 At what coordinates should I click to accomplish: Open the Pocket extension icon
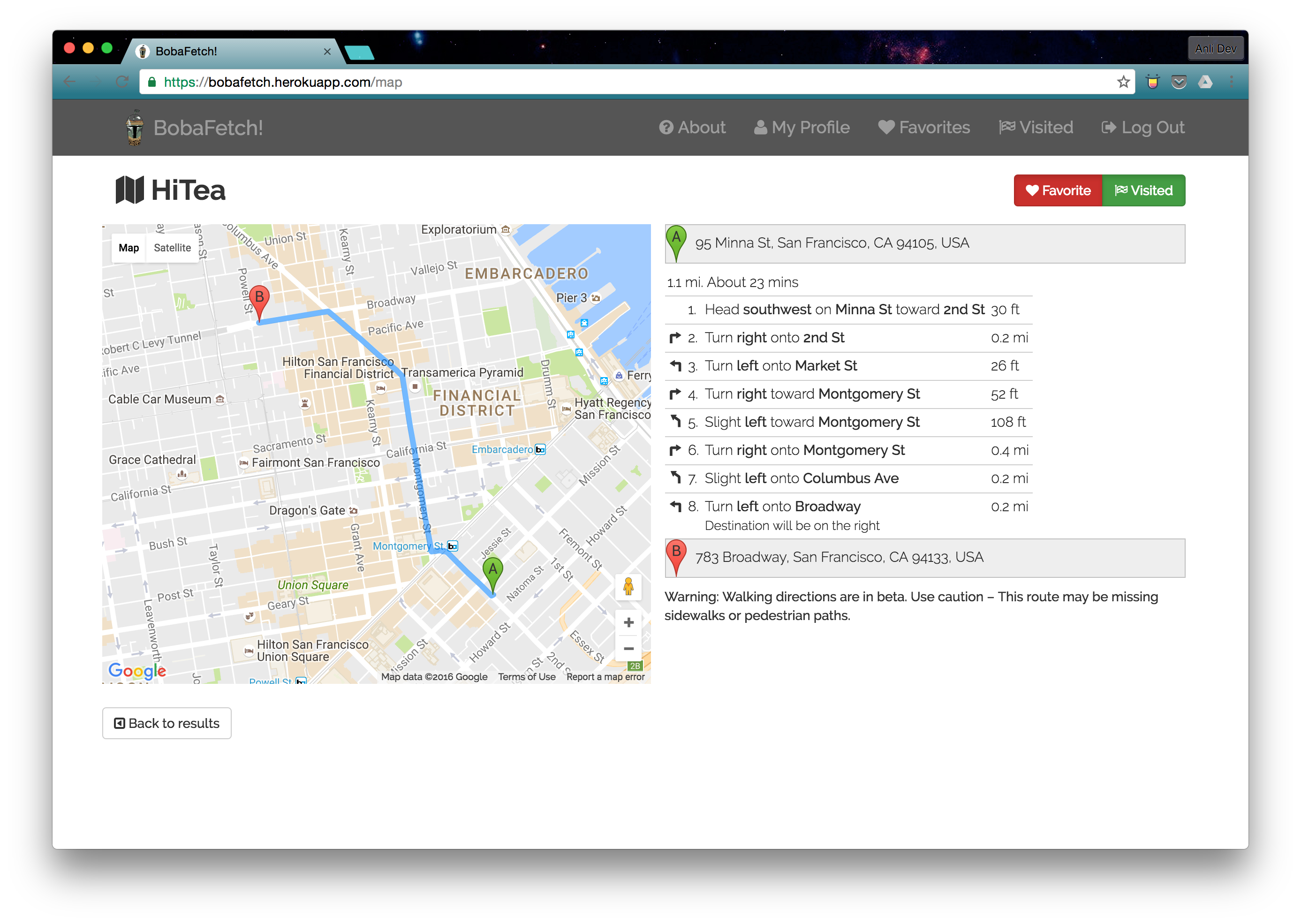[x=1179, y=82]
